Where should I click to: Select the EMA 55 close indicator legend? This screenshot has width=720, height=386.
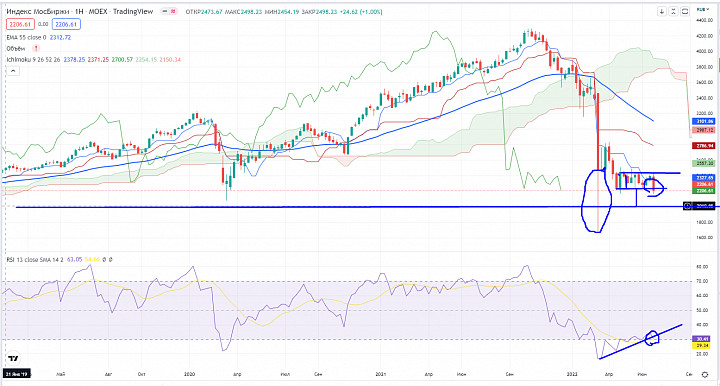click(26, 37)
